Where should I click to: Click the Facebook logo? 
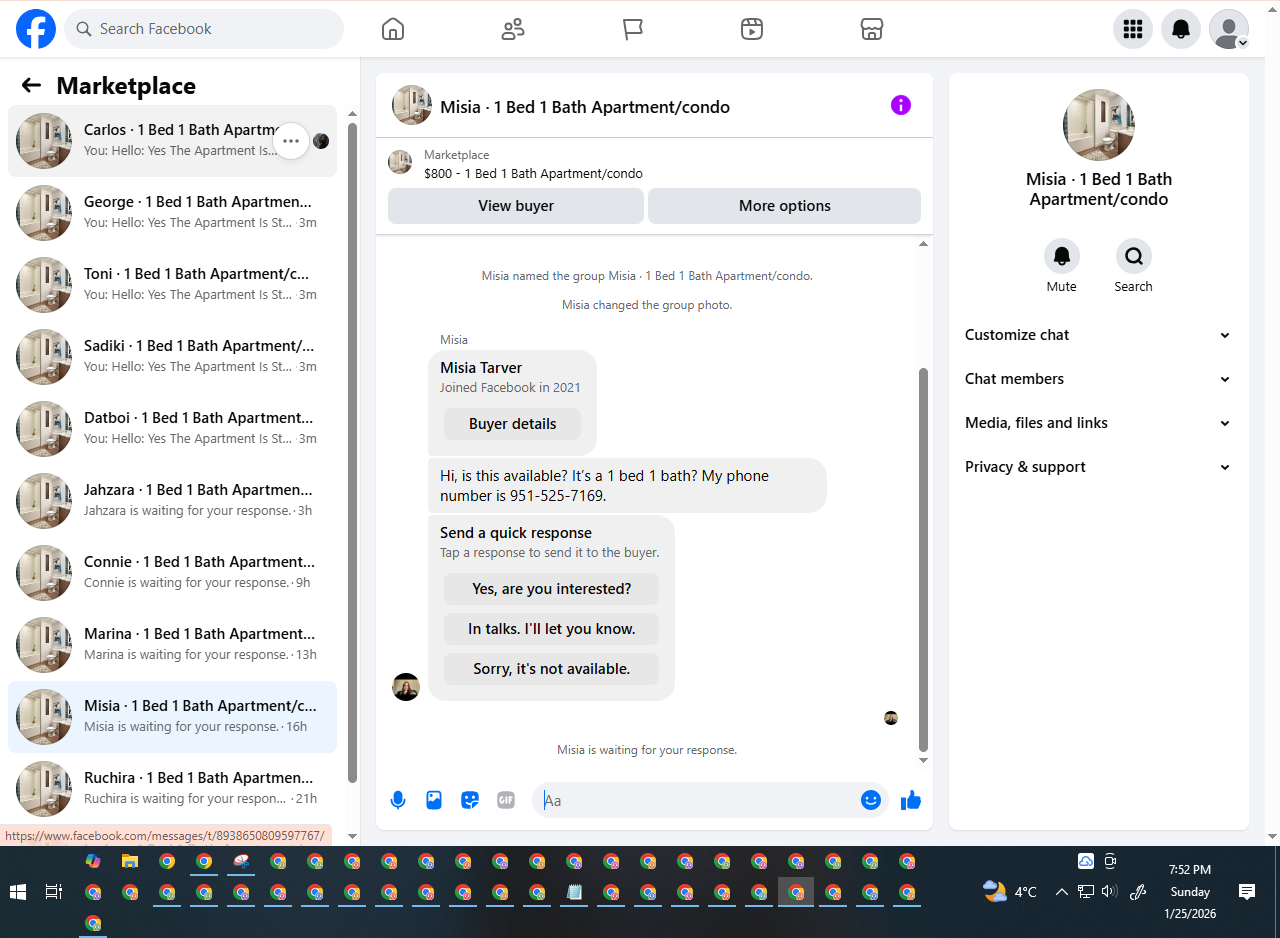(36, 29)
